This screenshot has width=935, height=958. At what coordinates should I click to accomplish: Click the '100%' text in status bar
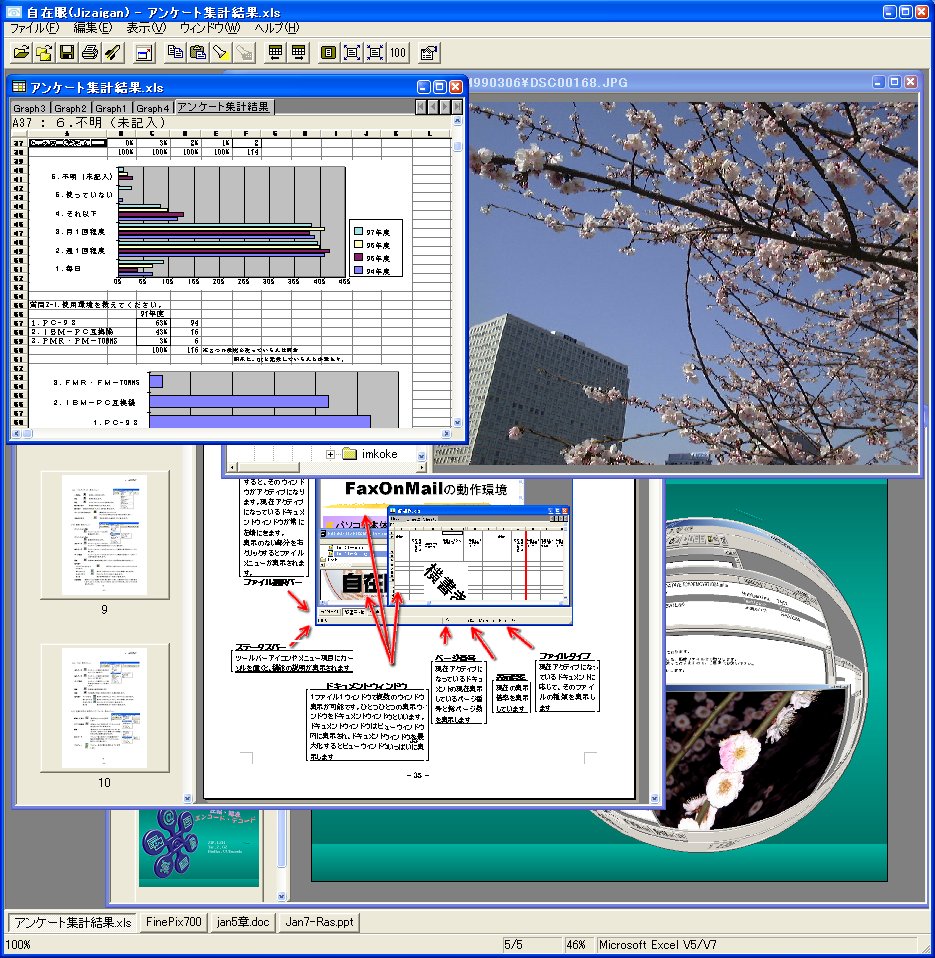18,945
